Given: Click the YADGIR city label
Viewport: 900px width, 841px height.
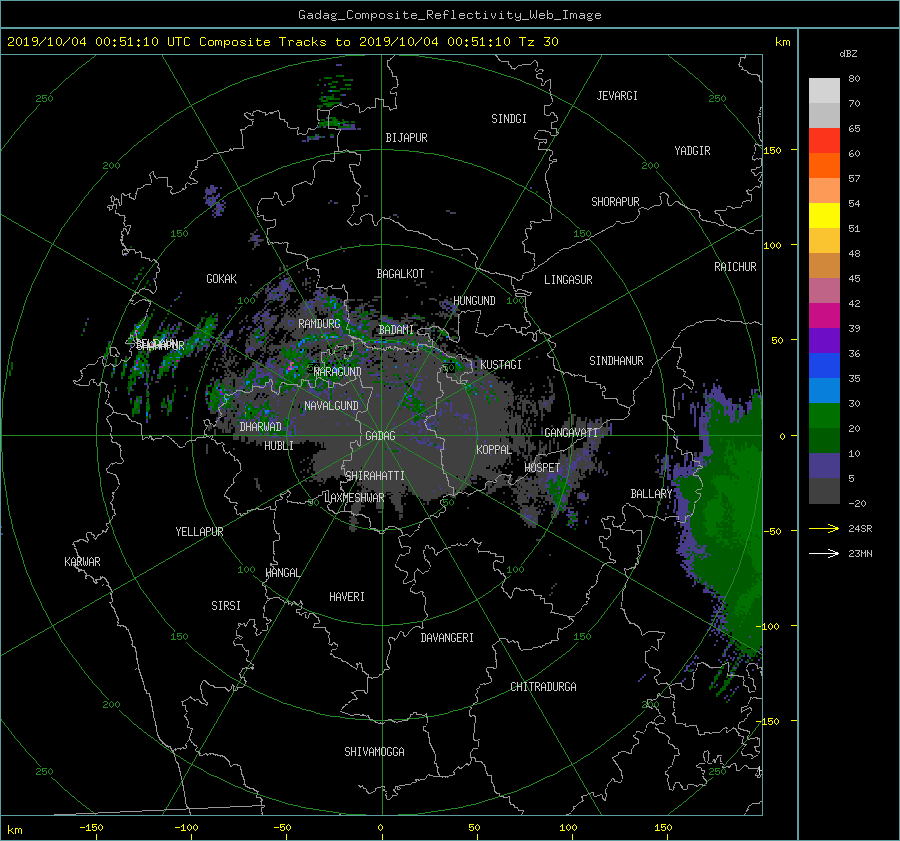Looking at the screenshot, I should pyautogui.click(x=692, y=151).
